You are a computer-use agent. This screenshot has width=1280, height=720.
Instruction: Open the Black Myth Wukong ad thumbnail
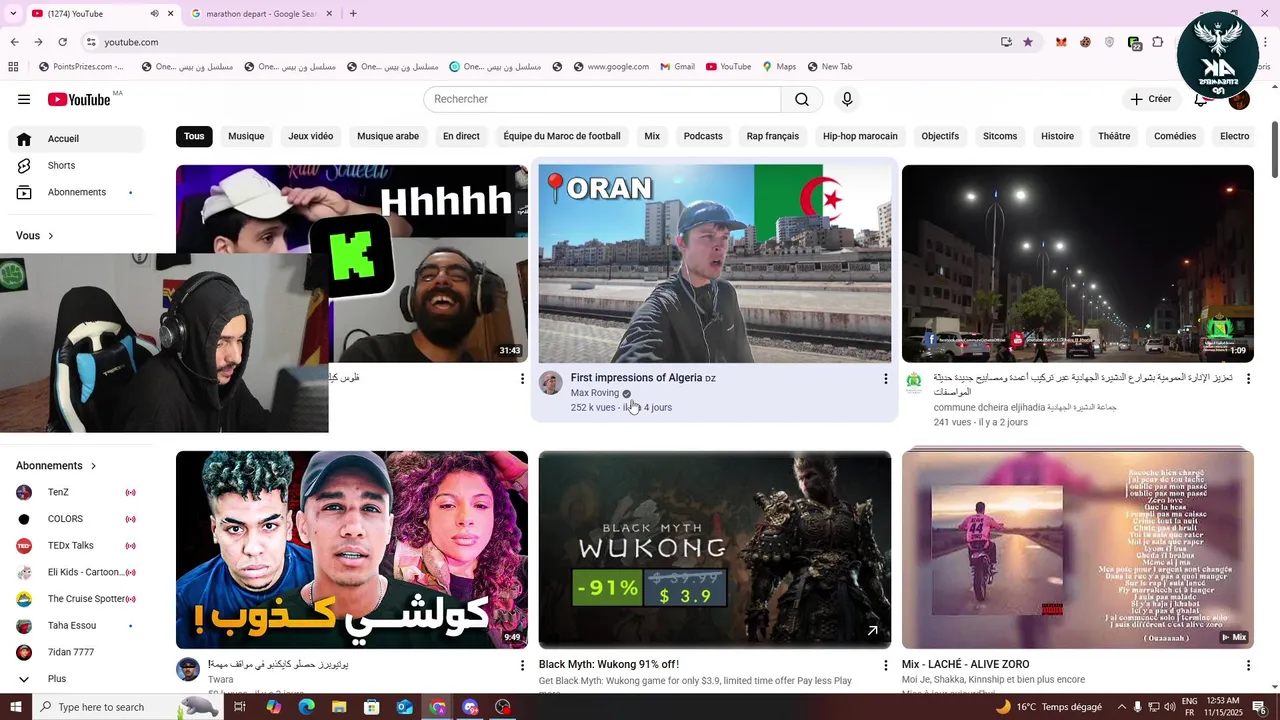click(715, 550)
